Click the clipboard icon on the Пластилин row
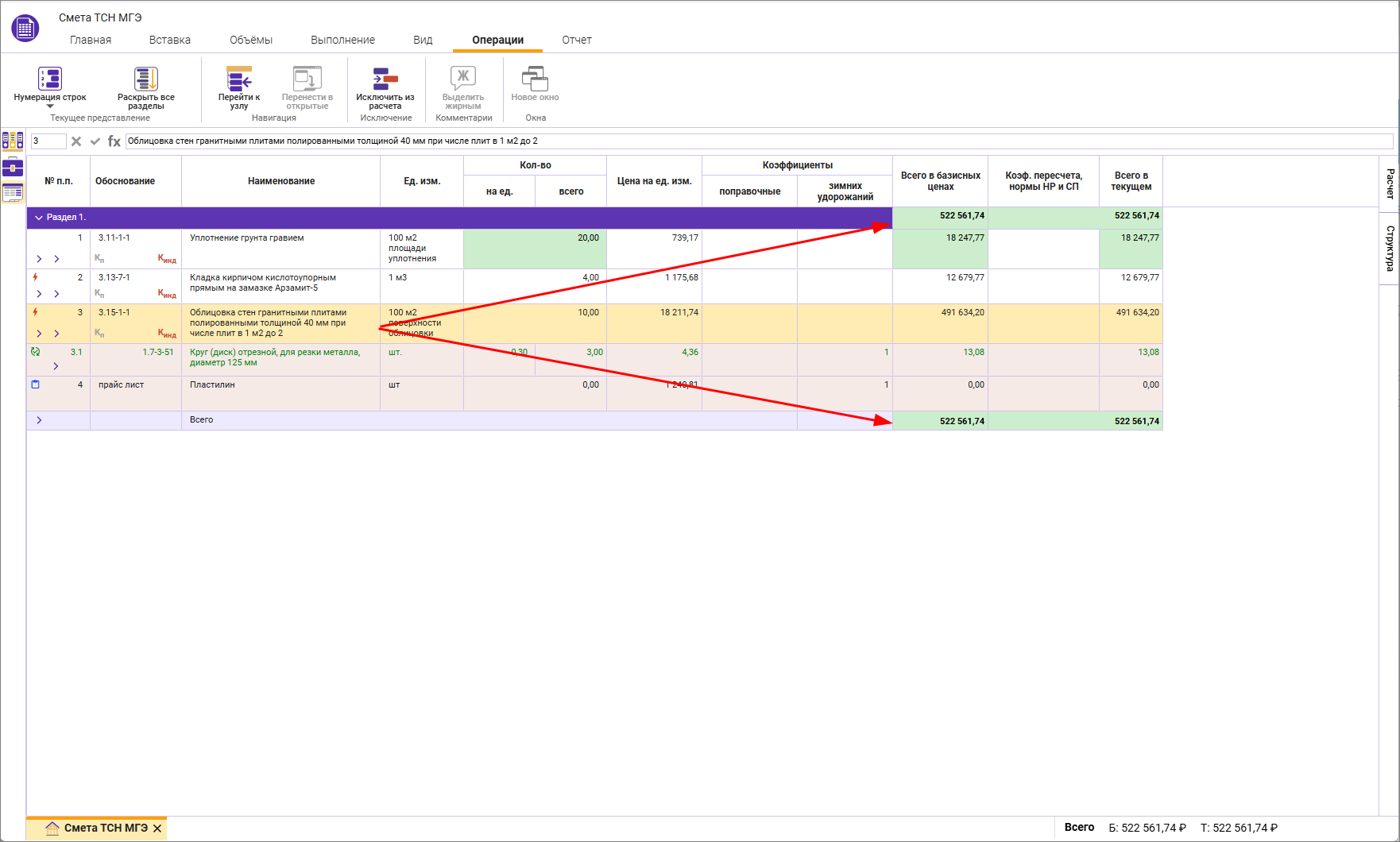Screen dimensions: 1400x842 coord(35,384)
